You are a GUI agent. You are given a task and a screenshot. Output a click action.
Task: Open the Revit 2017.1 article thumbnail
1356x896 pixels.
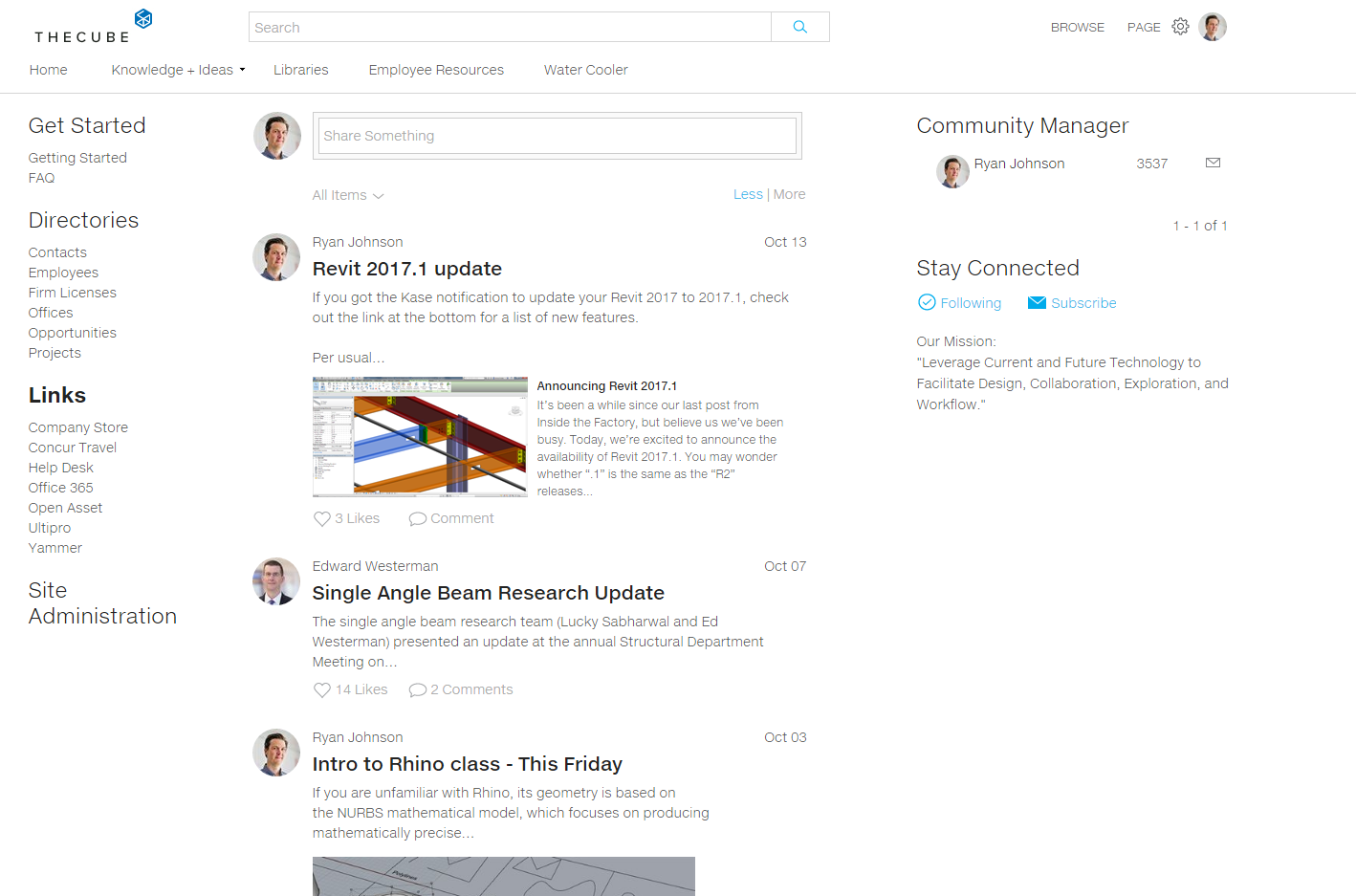pos(420,436)
